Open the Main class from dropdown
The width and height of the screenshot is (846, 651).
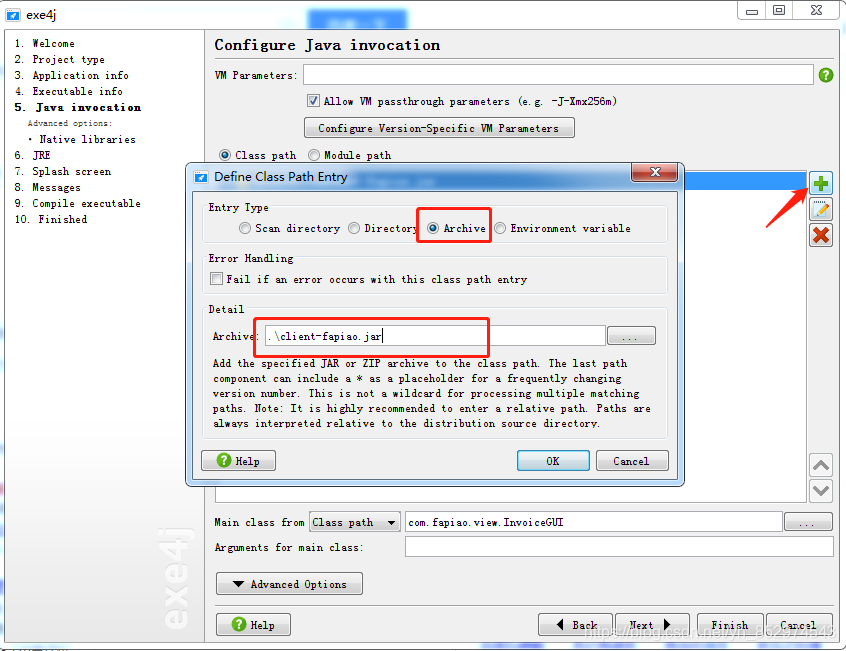point(354,522)
